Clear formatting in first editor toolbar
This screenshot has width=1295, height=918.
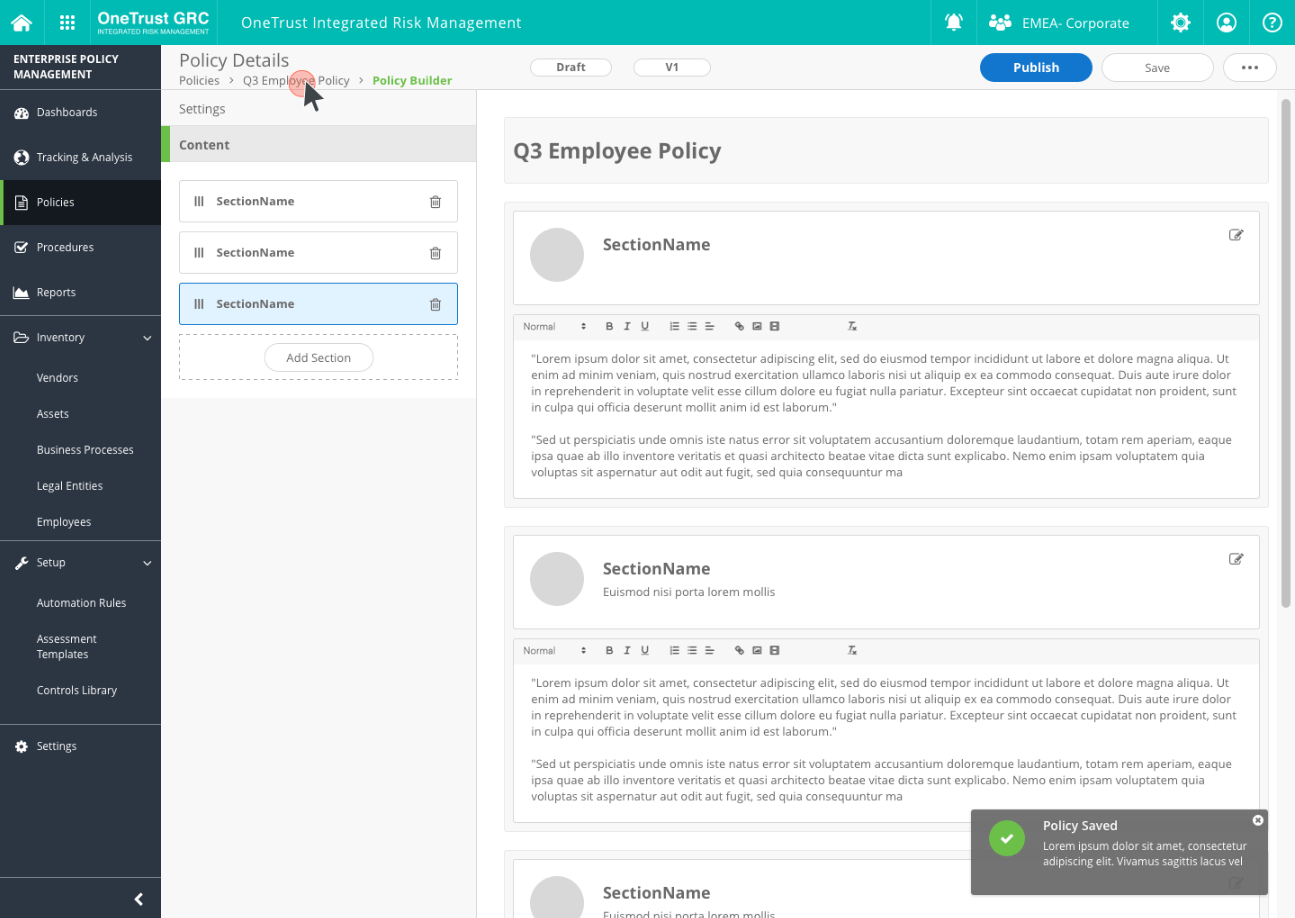[x=852, y=327]
